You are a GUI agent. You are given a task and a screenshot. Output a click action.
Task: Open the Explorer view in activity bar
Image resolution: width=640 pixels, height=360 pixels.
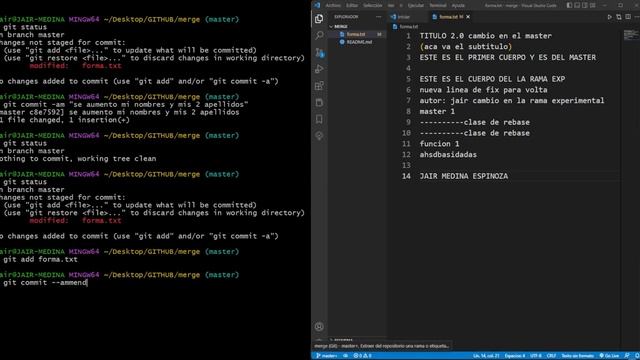point(319,19)
